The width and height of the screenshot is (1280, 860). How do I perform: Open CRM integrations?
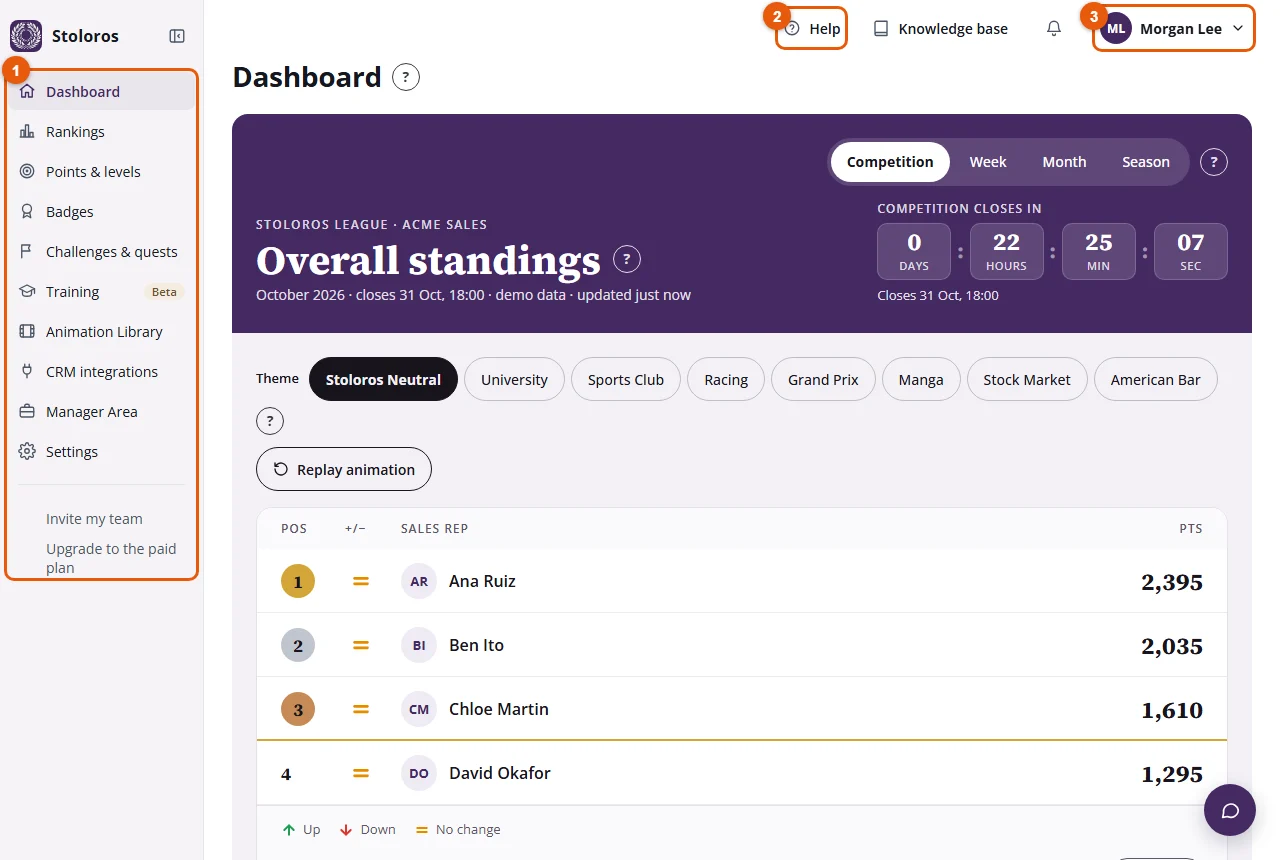point(102,372)
